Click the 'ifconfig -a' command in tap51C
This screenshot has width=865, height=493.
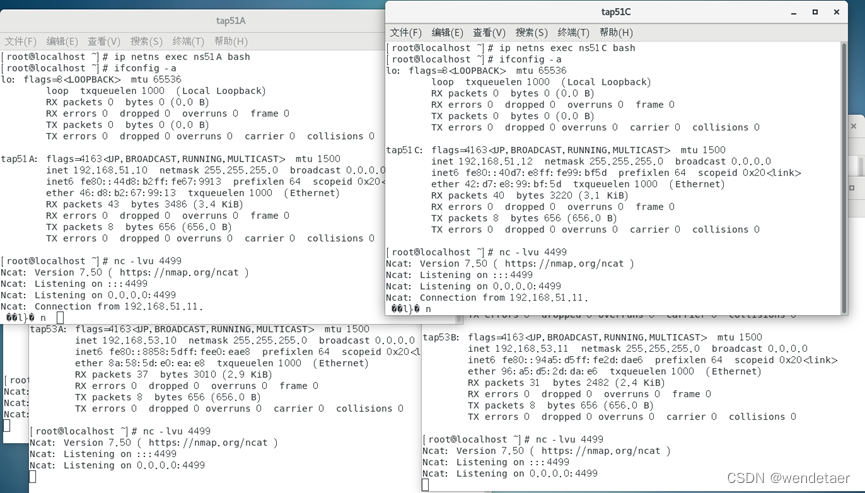click(530, 59)
